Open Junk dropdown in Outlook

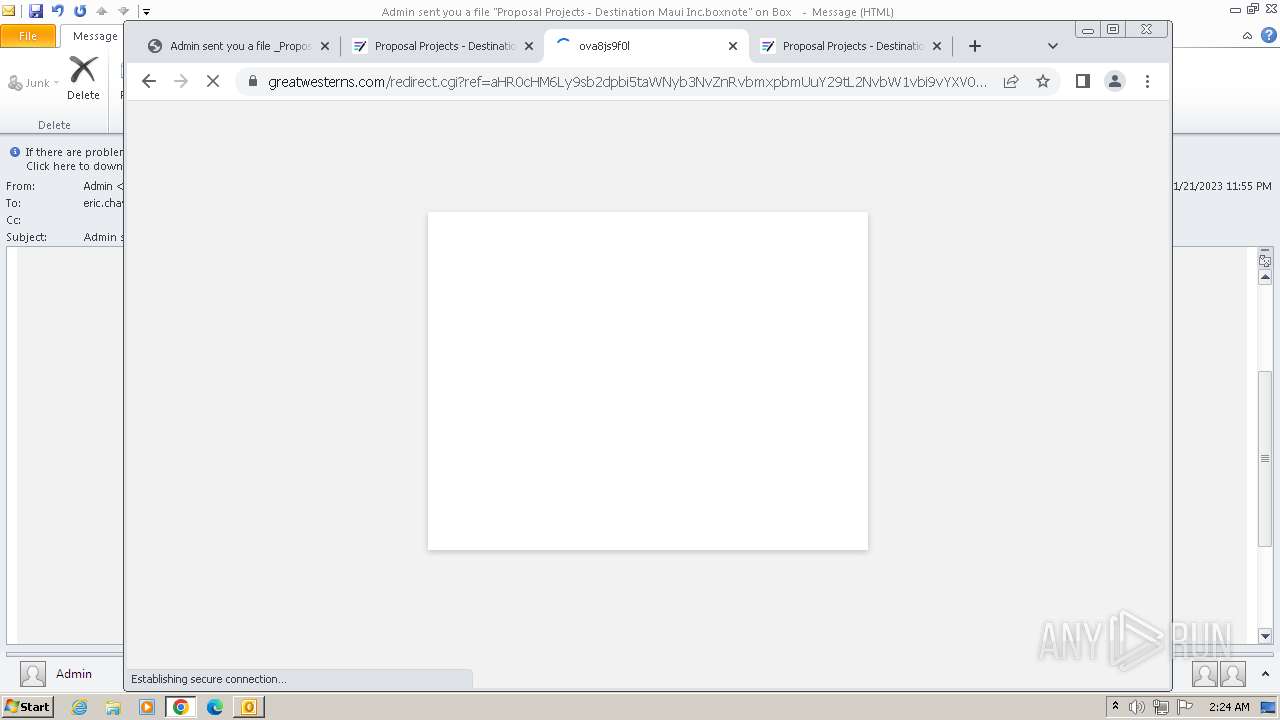coord(33,83)
